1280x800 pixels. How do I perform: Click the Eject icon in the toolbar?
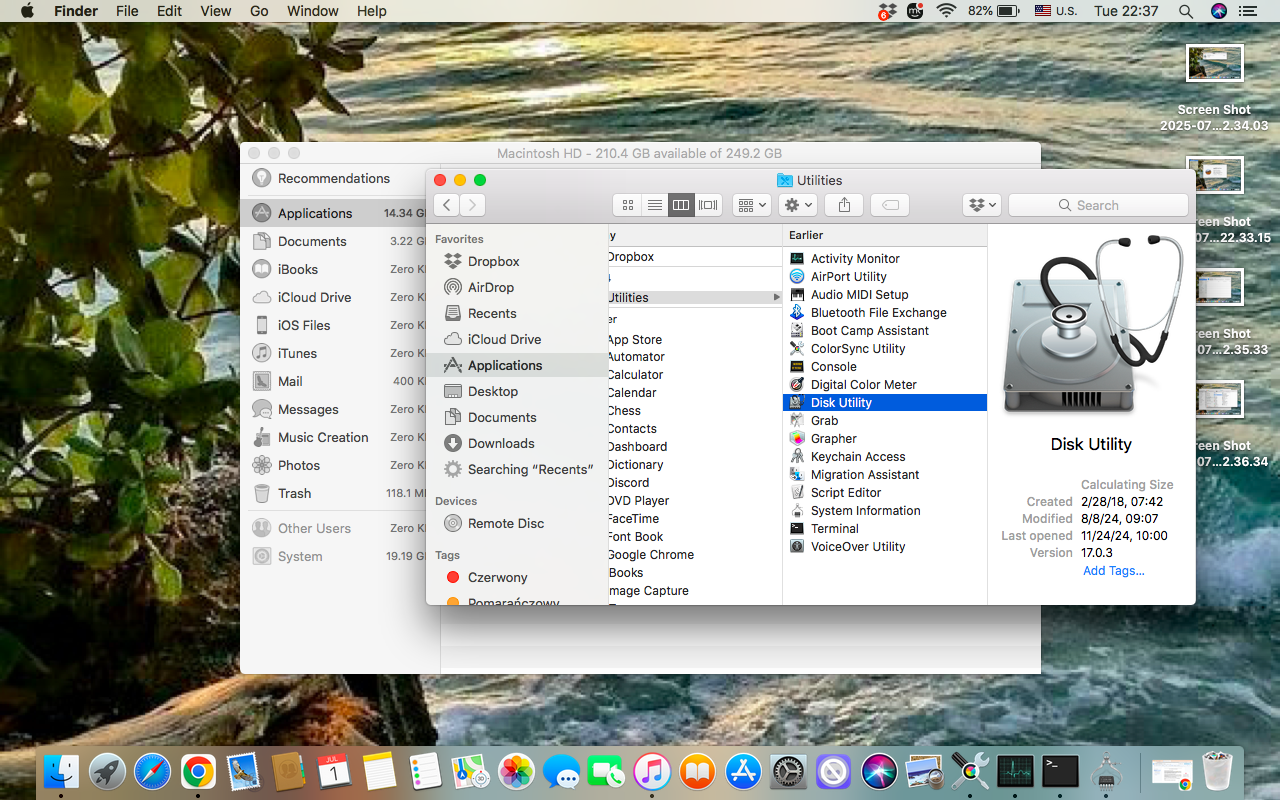coord(889,204)
